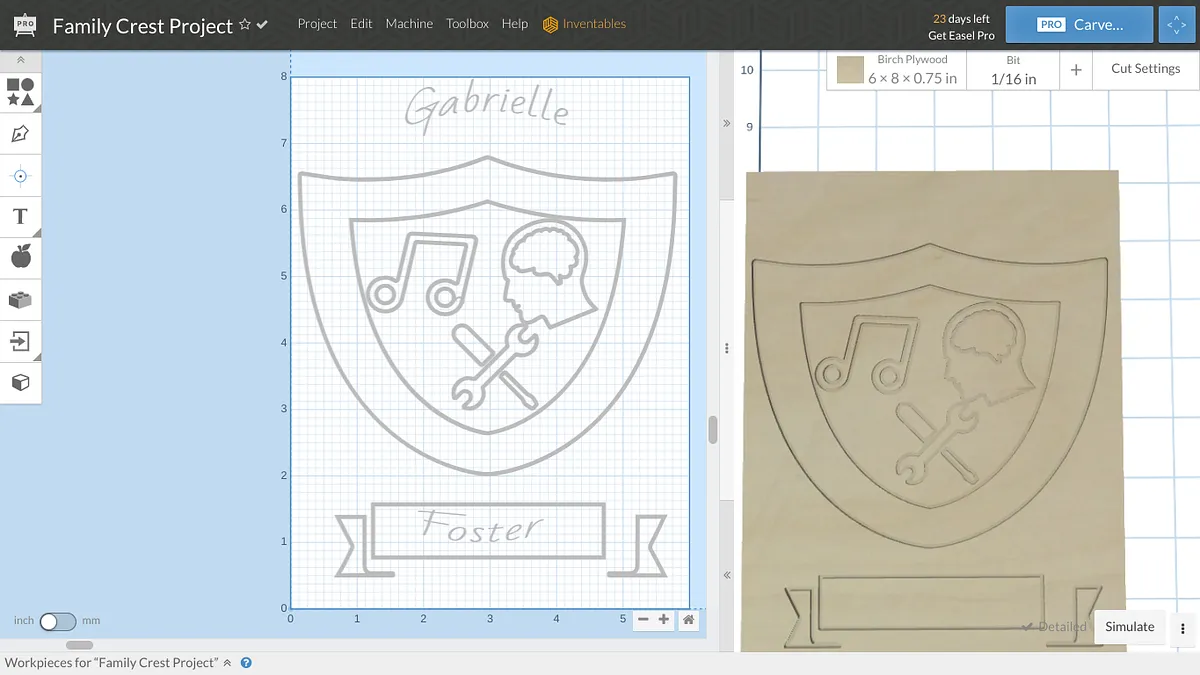Open the Icons library apple button
The height and width of the screenshot is (675, 1200).
pos(20,257)
